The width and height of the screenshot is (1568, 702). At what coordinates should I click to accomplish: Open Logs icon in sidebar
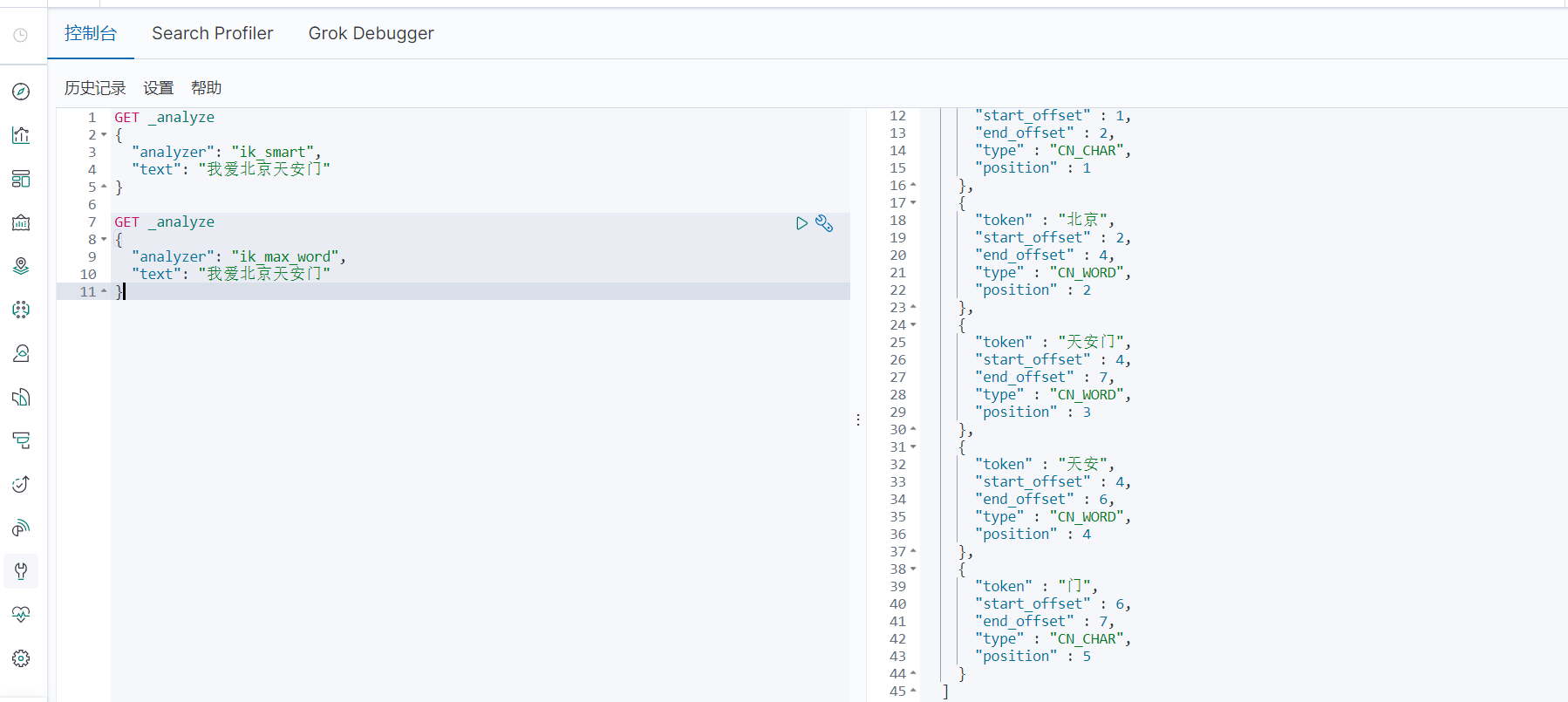[x=21, y=397]
